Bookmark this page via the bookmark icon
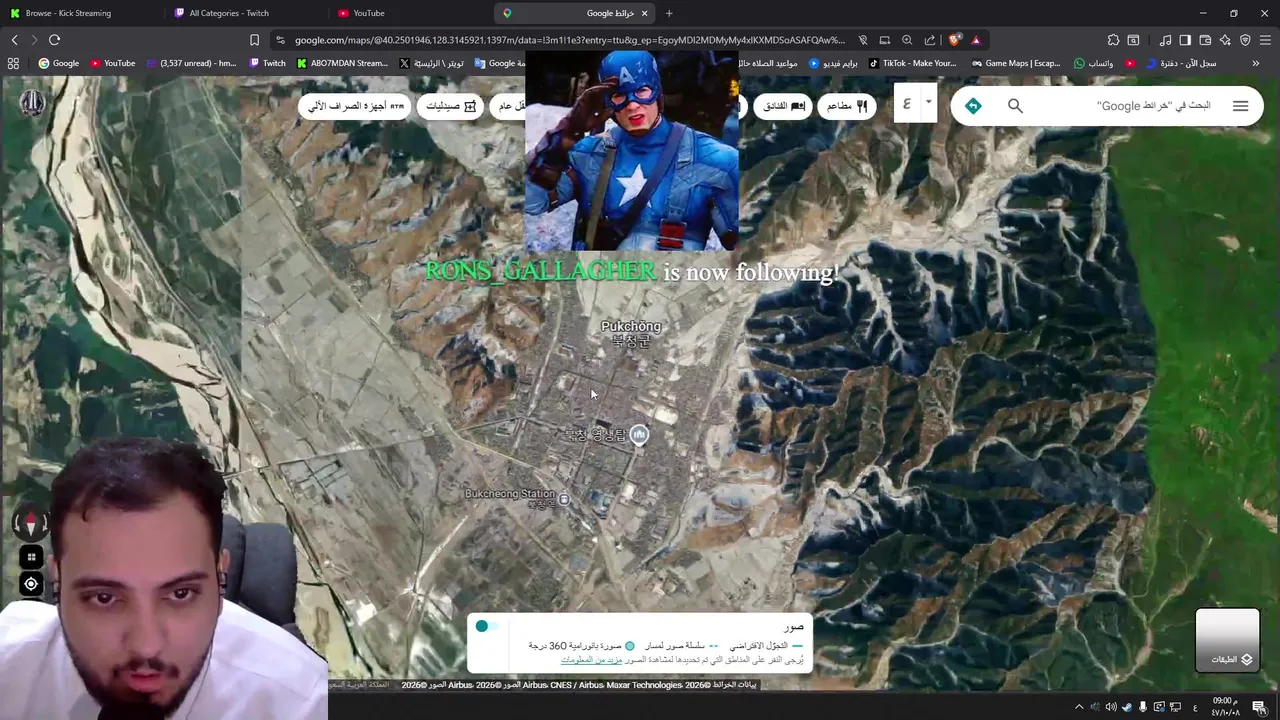1280x720 pixels. [x=254, y=40]
